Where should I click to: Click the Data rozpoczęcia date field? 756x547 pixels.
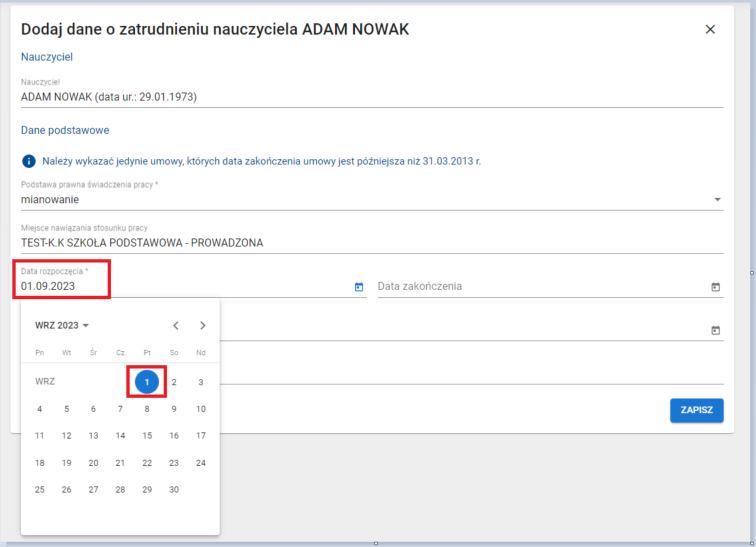pyautogui.click(x=180, y=287)
